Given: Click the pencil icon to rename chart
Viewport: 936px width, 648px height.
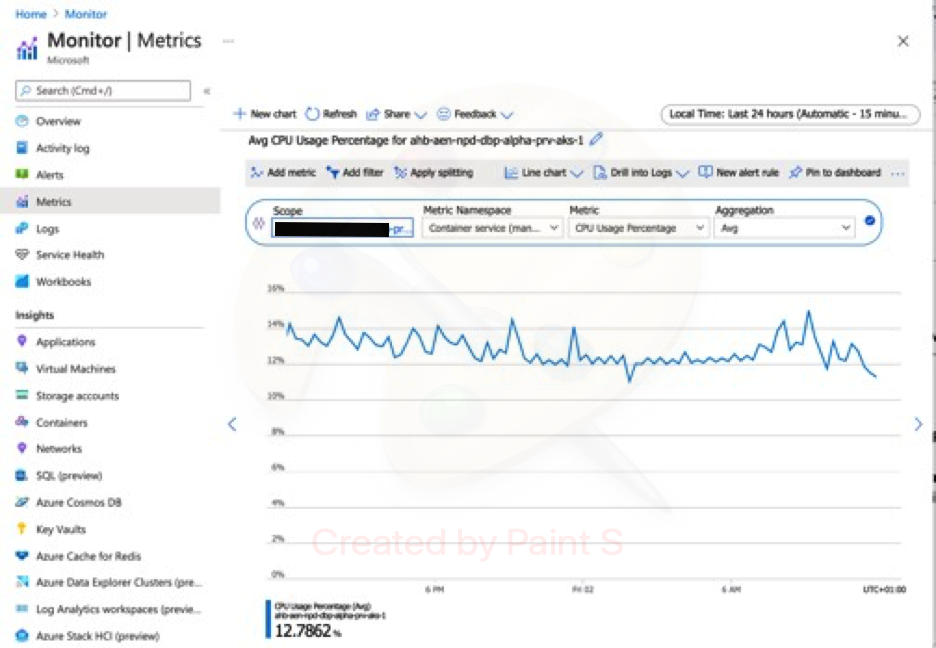Looking at the screenshot, I should (596, 140).
